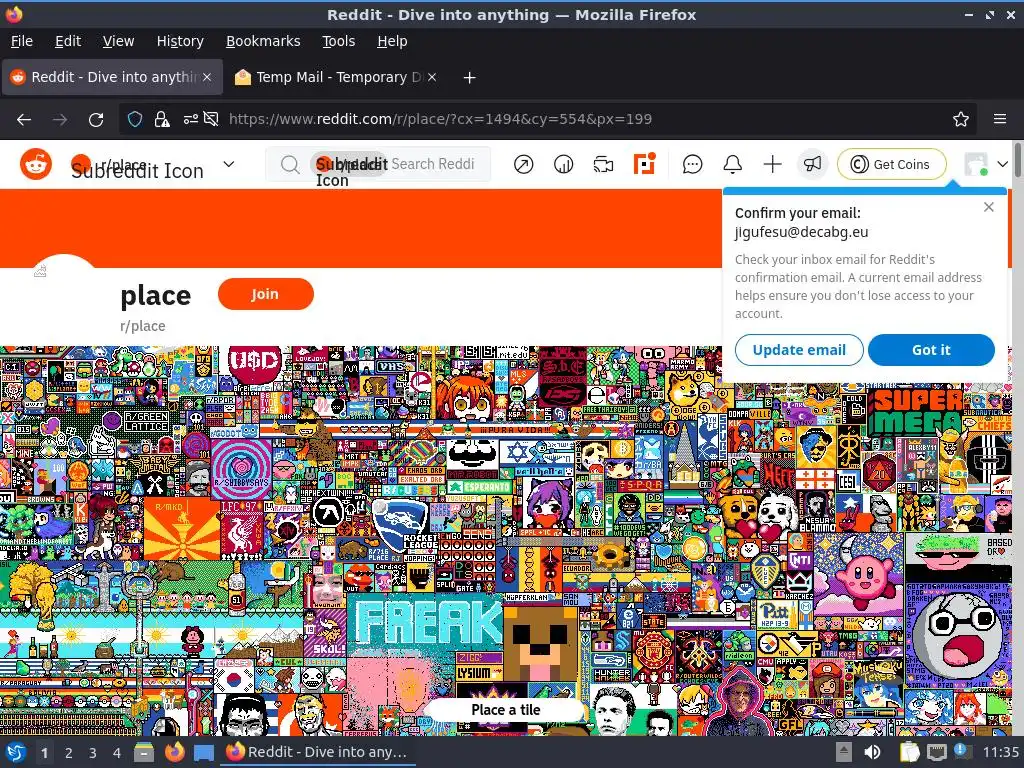The image size is (1024, 768).
Task: Go back with the browser arrow
Action: (24, 120)
